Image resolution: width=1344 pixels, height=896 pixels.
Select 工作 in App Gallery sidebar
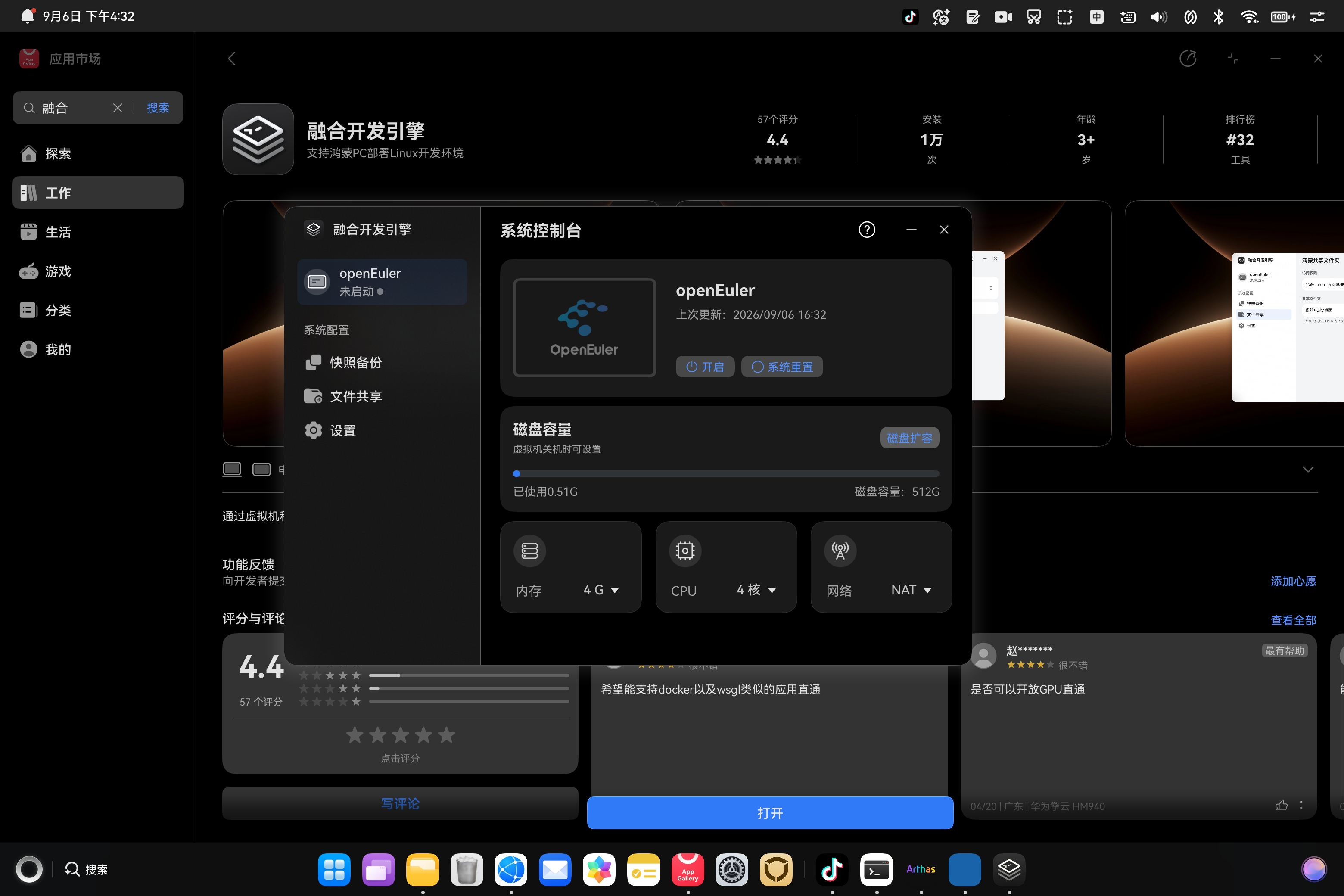[98, 193]
